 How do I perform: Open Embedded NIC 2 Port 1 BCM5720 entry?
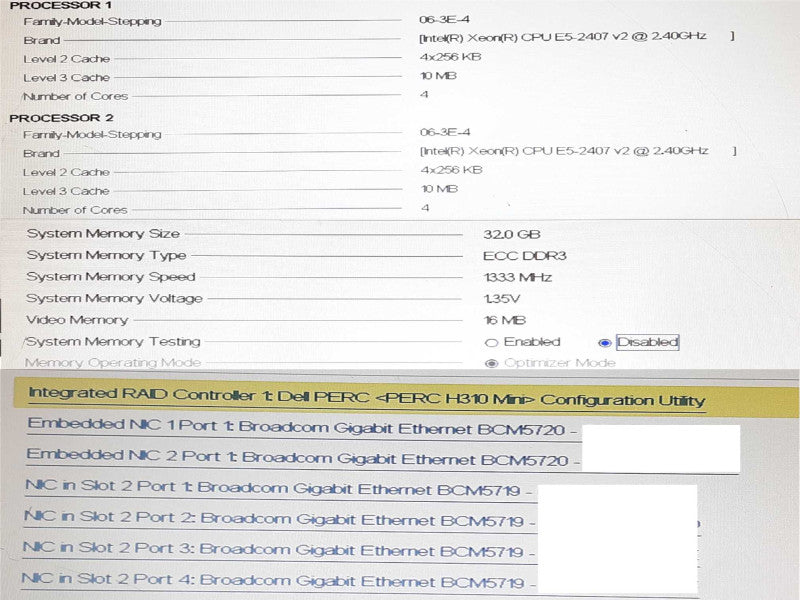[303, 457]
